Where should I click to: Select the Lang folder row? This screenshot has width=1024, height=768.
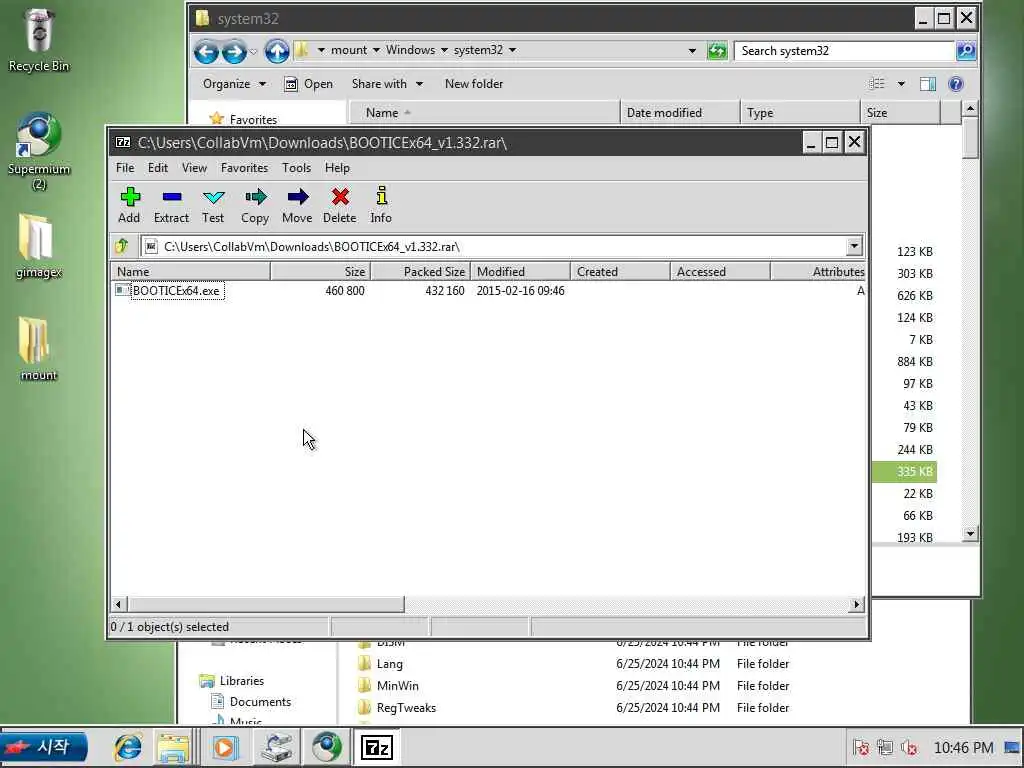click(389, 664)
